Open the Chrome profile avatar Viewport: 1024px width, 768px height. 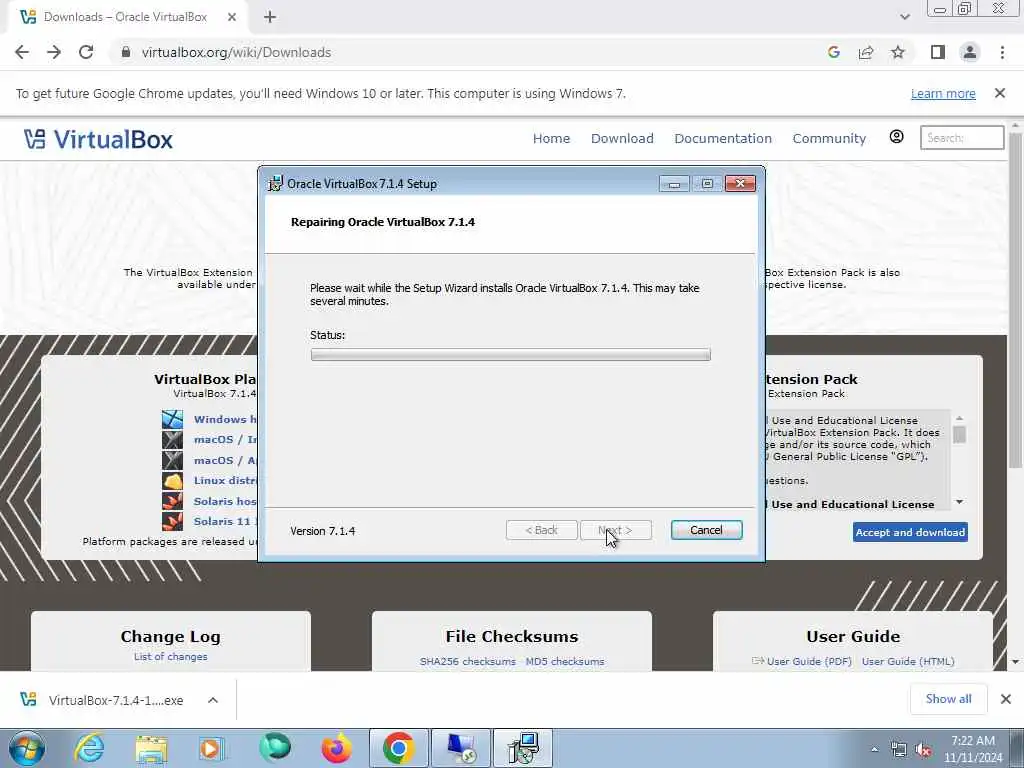[970, 52]
